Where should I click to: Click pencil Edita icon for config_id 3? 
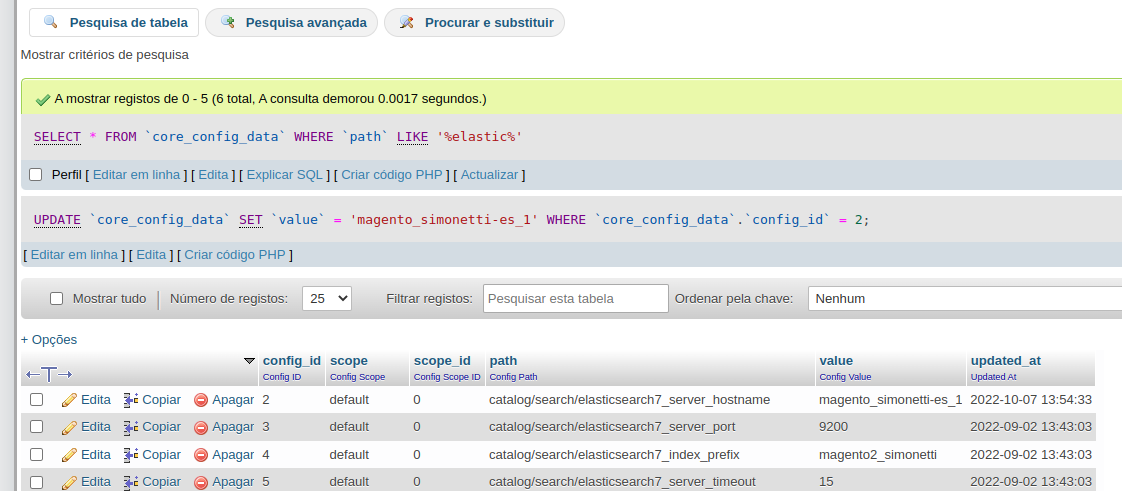pyautogui.click(x=69, y=427)
